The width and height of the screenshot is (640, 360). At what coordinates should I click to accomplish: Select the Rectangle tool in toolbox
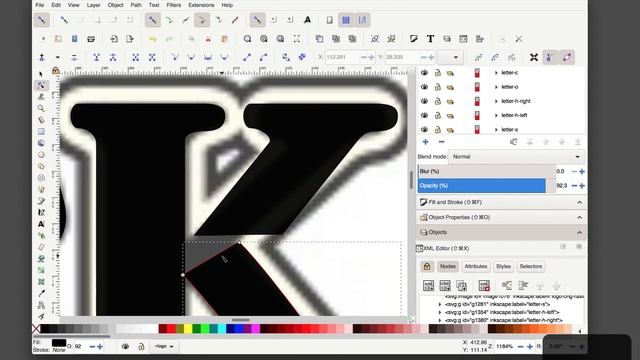[41, 131]
